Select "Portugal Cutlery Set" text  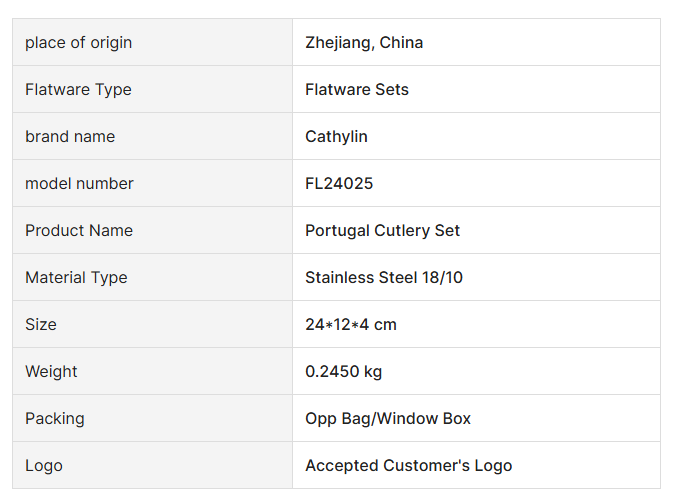[382, 230]
